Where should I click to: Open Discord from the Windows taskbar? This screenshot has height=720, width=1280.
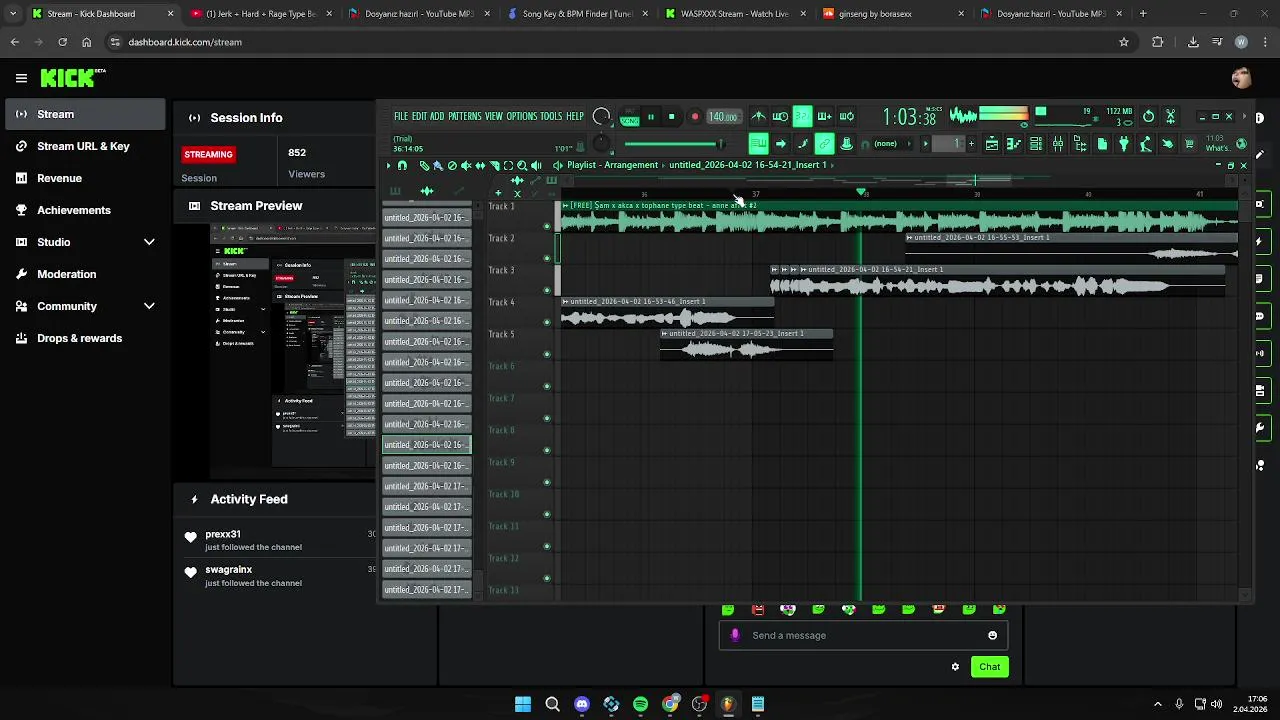(582, 704)
